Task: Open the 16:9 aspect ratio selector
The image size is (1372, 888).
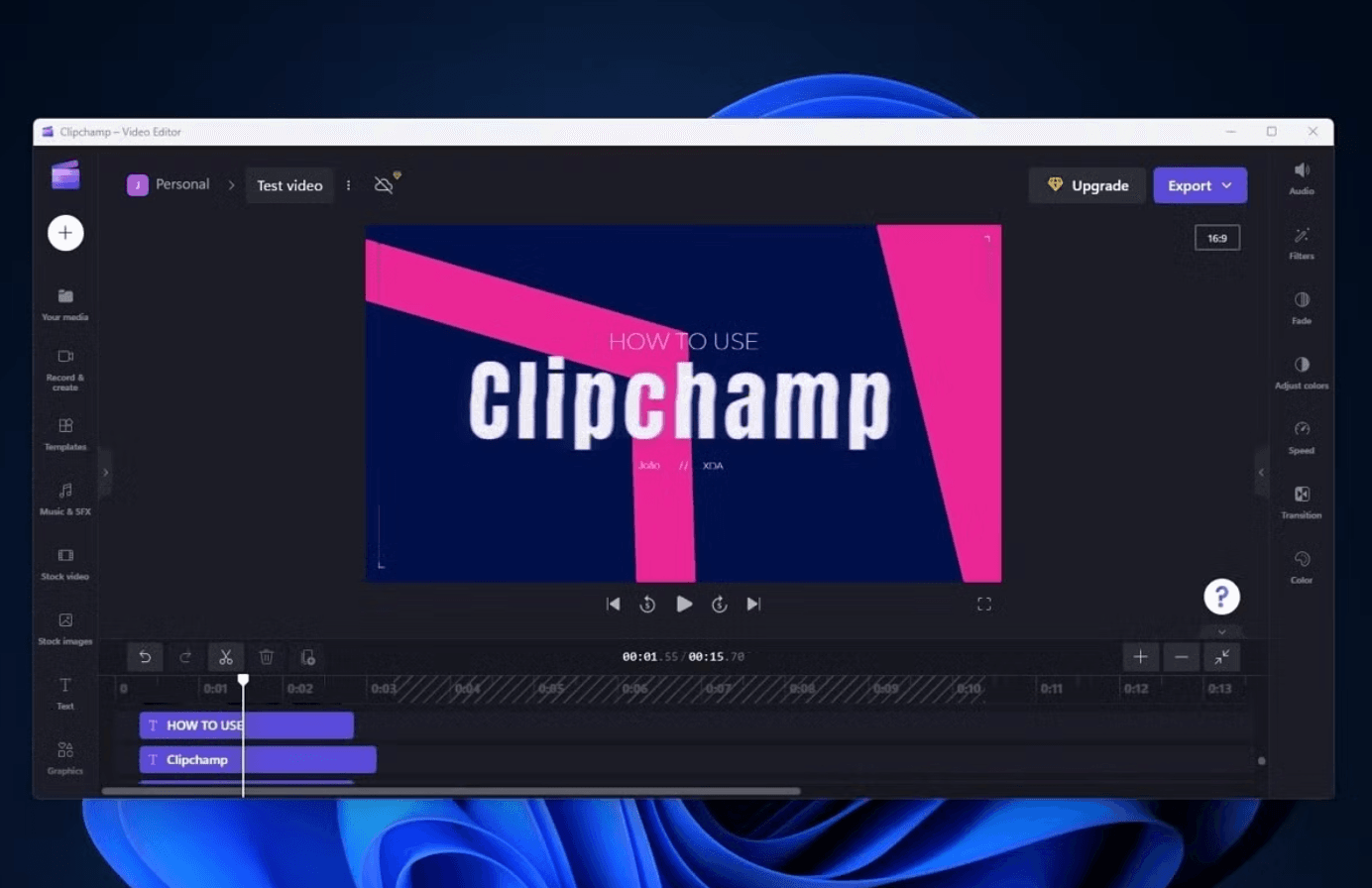Action: coord(1217,238)
